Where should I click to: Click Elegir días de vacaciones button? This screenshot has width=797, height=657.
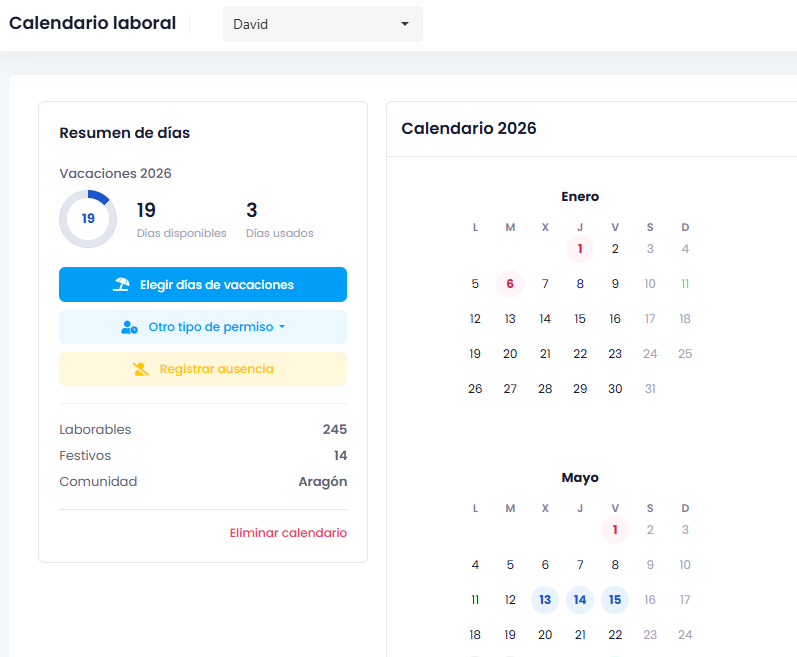[203, 285]
